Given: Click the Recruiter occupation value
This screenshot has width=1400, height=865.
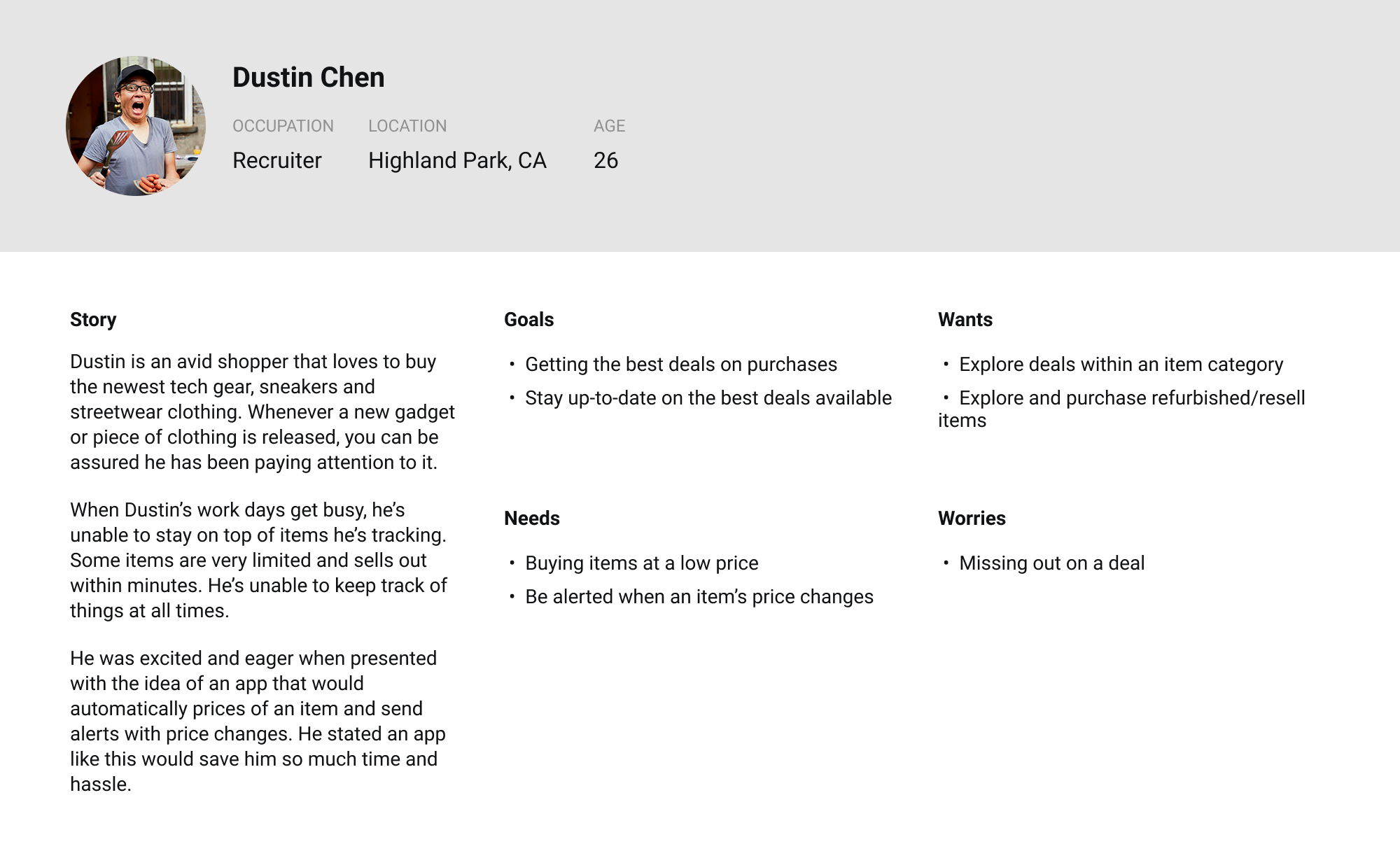Looking at the screenshot, I should coord(277,160).
